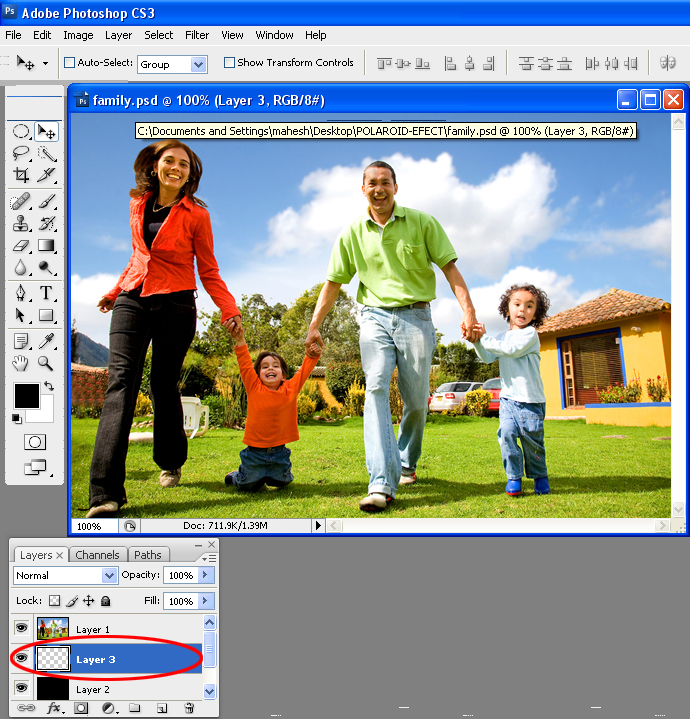Choose the Horizontal Type tool
The height and width of the screenshot is (719, 690).
(46, 293)
